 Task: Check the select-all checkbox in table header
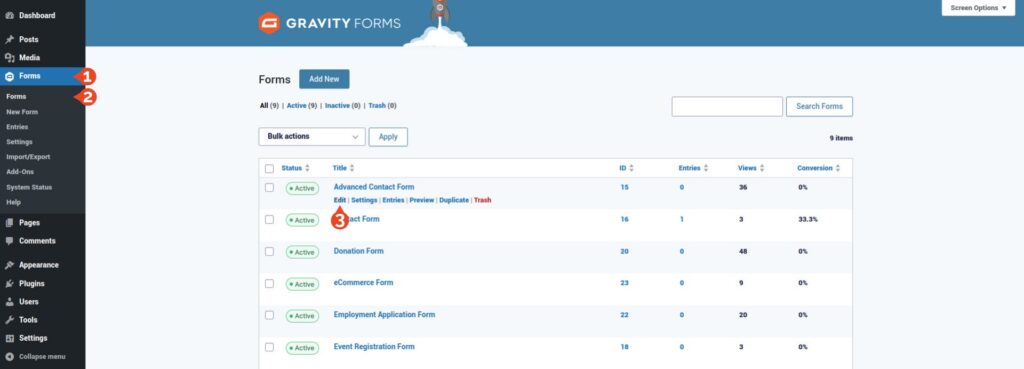(x=269, y=168)
